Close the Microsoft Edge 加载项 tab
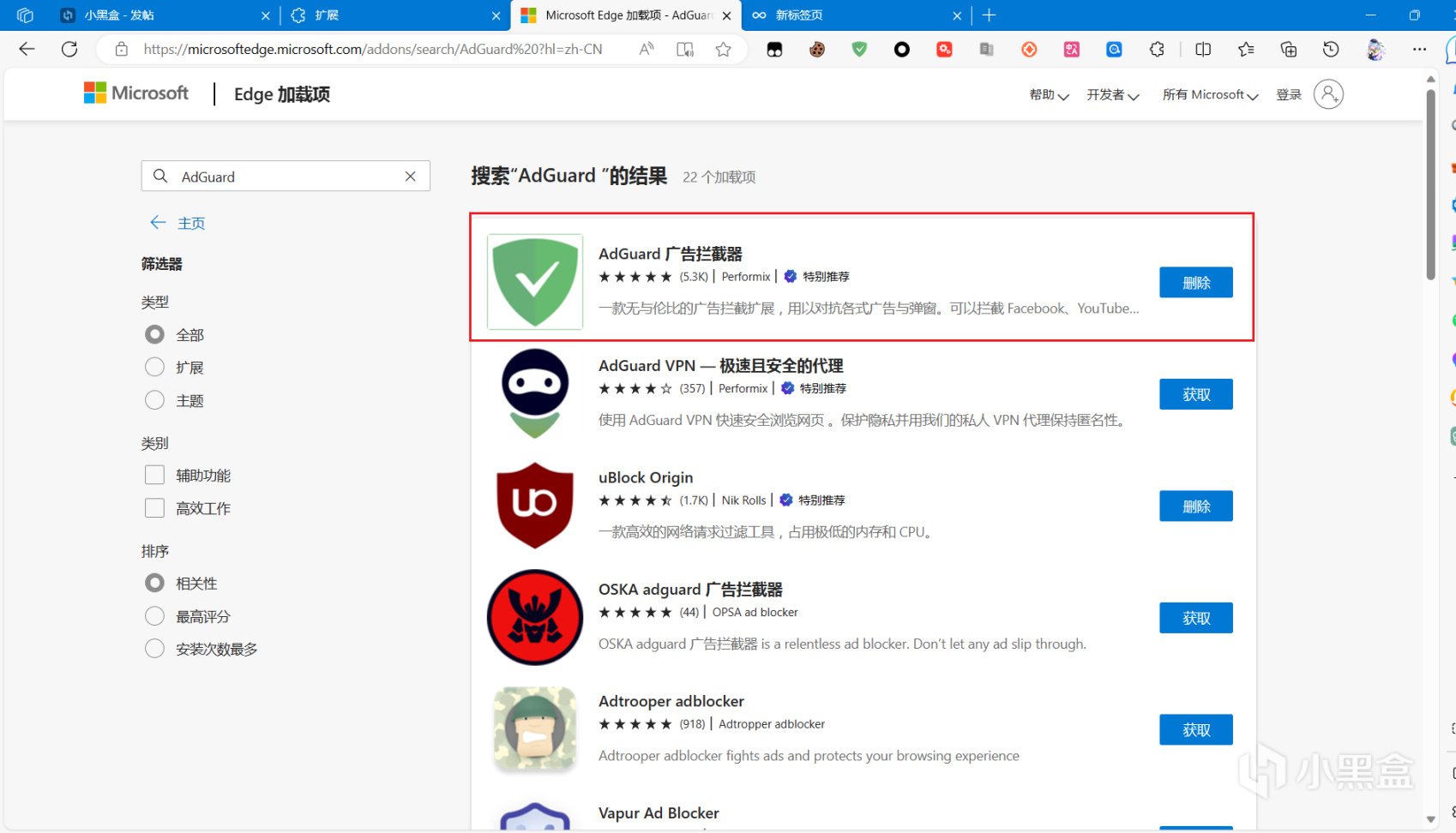The width and height of the screenshot is (1456, 833). pos(726,15)
